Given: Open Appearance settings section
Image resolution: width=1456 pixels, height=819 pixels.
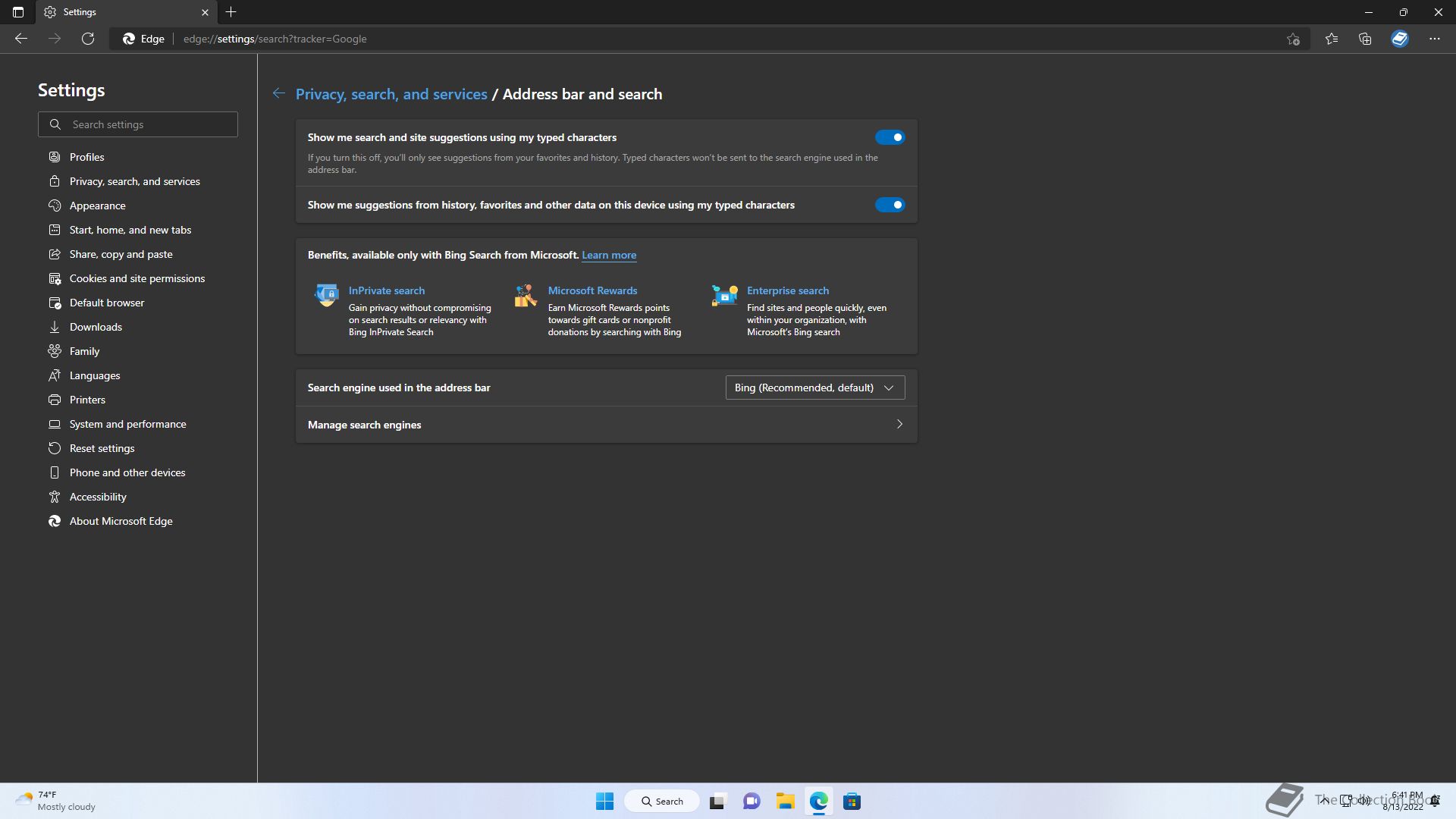Looking at the screenshot, I should point(98,206).
